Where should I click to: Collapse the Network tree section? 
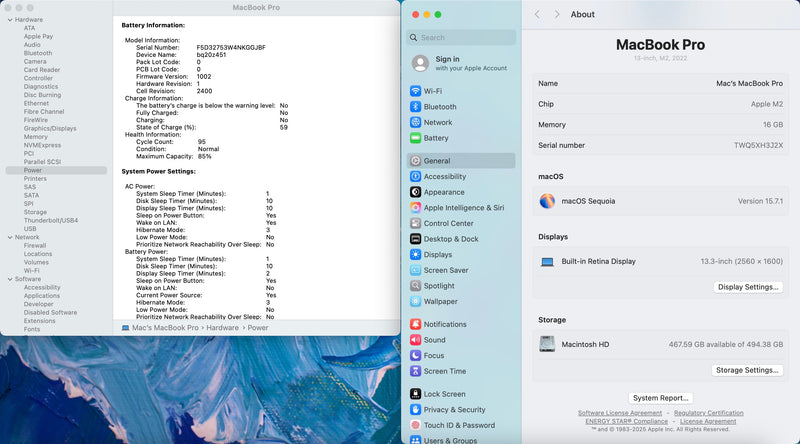point(9,237)
